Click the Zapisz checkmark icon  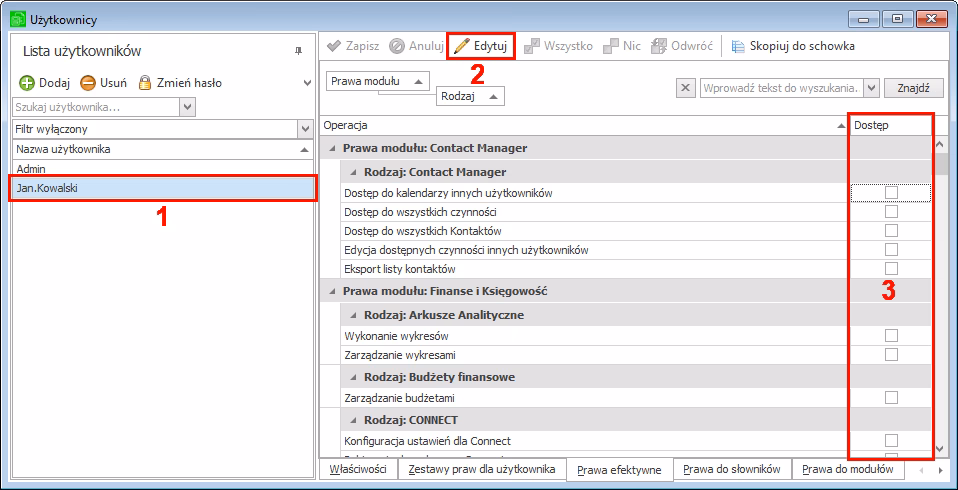(x=335, y=46)
